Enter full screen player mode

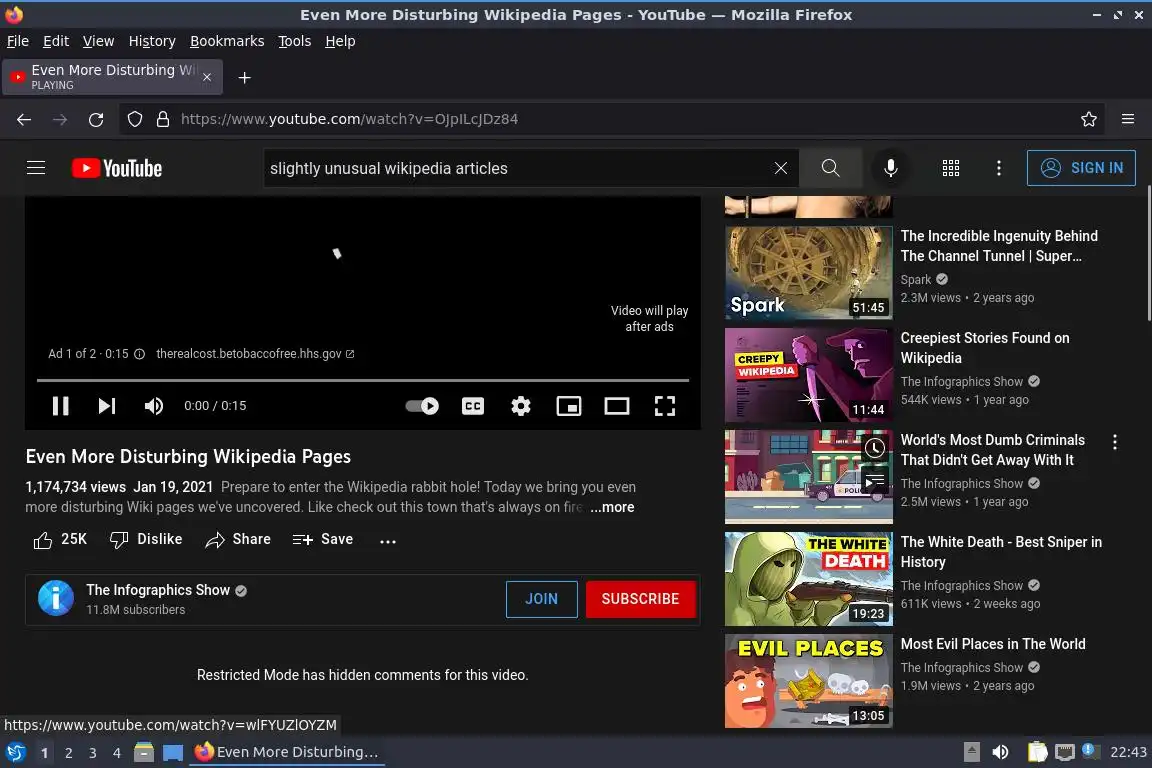coord(665,406)
